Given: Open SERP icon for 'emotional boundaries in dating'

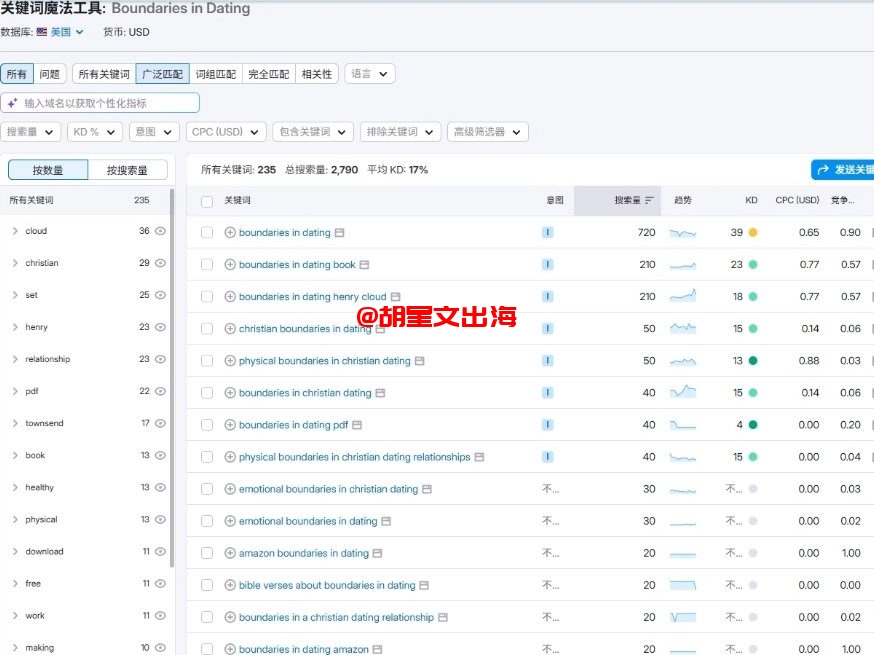Looking at the screenshot, I should 386,521.
